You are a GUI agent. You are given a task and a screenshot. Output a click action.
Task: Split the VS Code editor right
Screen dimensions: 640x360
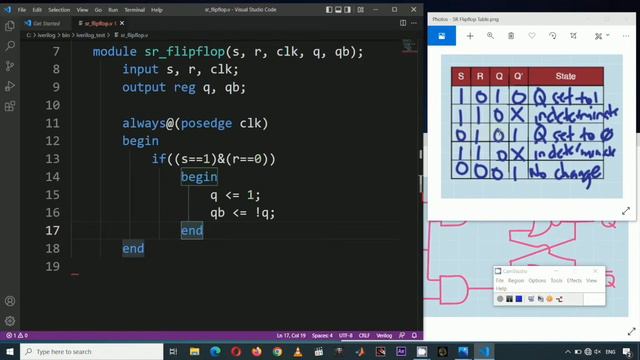tap(403, 23)
